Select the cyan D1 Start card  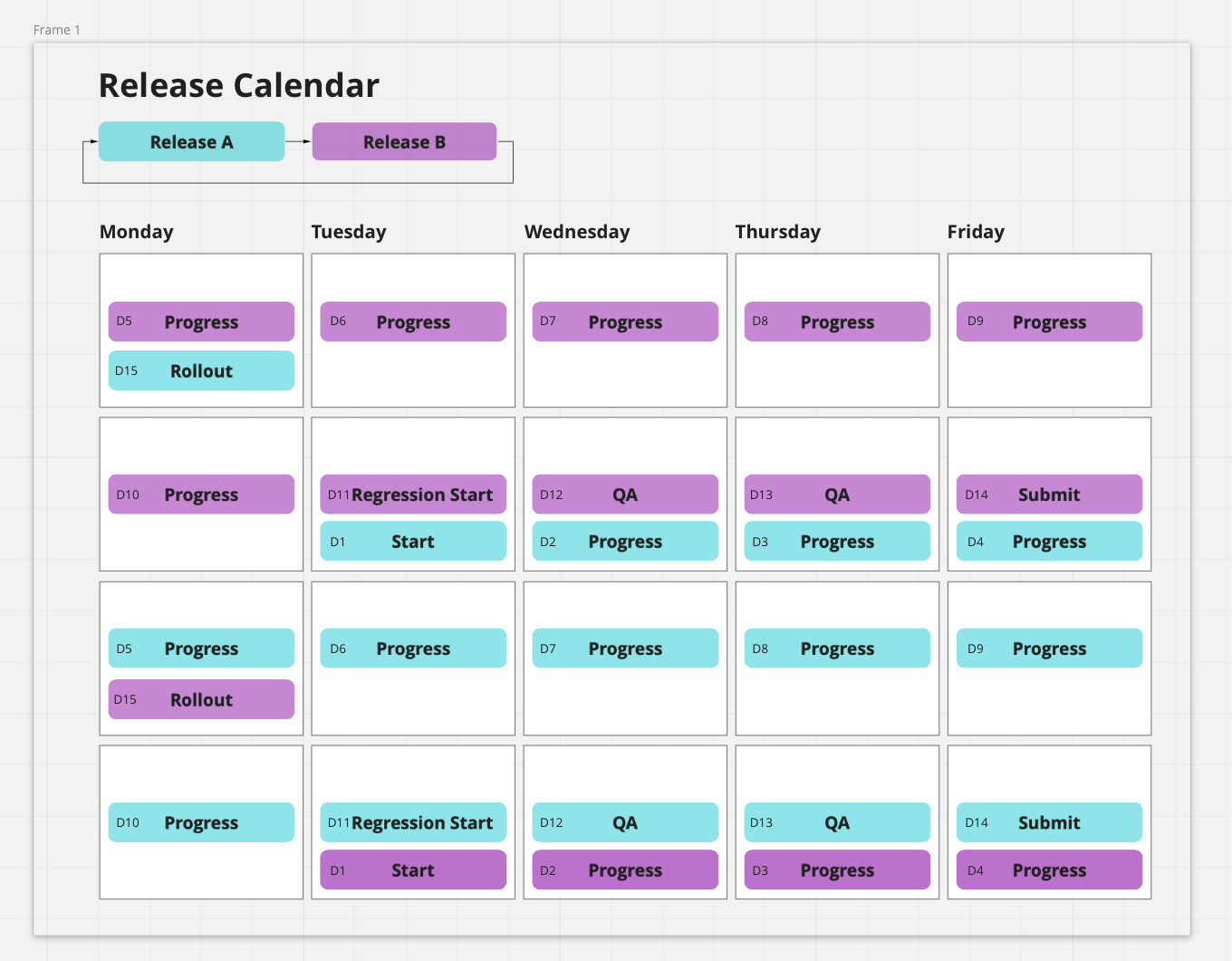pos(413,541)
